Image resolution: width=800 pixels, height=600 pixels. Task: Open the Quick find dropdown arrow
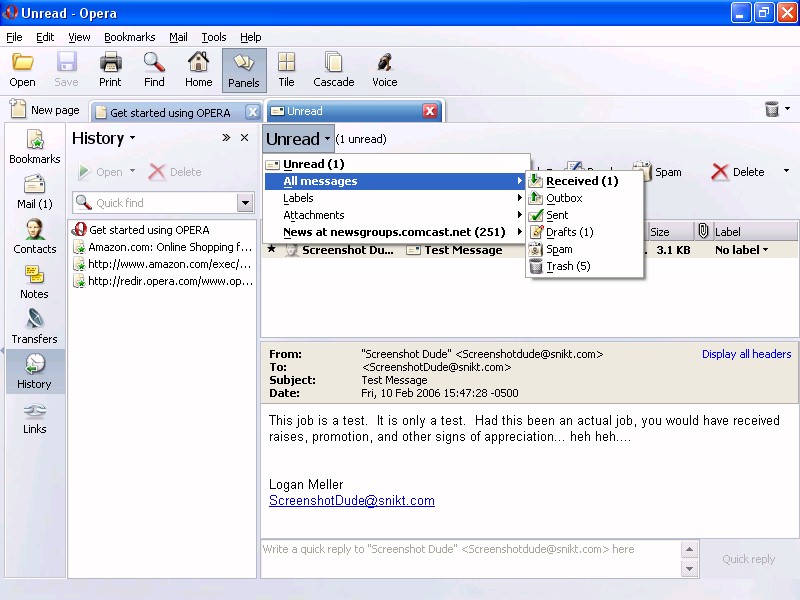(245, 203)
